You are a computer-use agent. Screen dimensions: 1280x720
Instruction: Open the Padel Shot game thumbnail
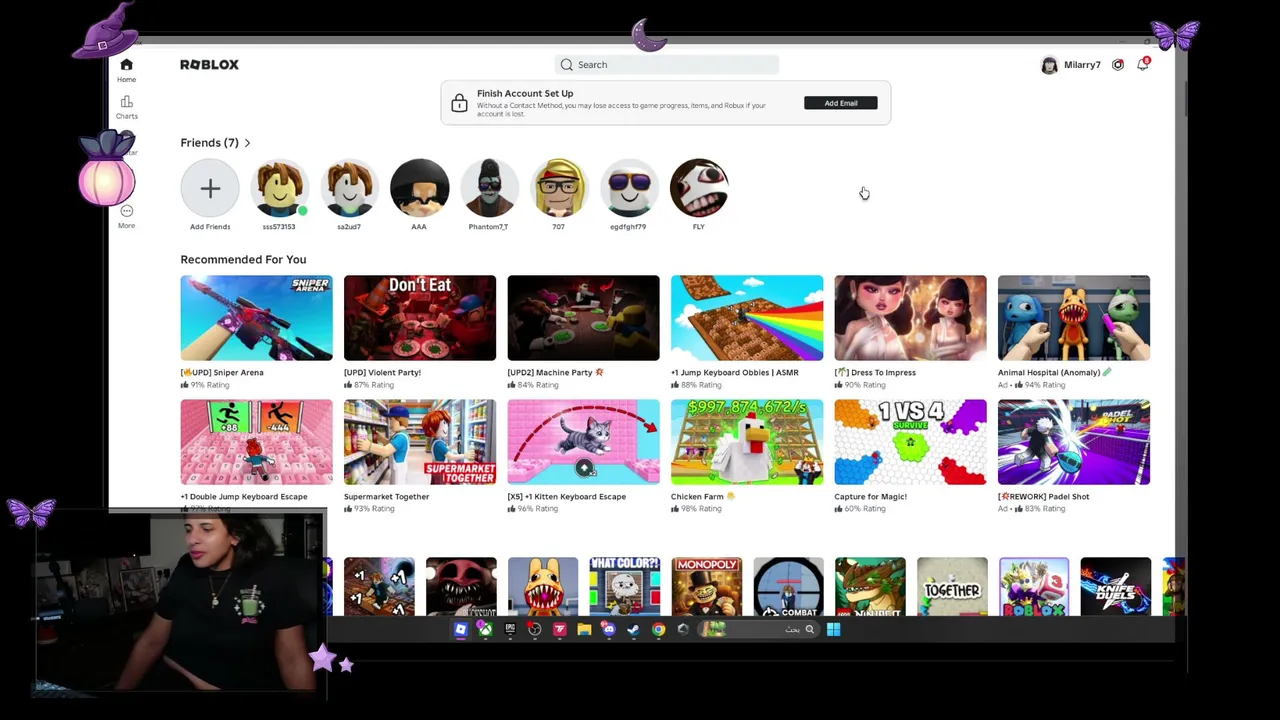[1074, 442]
